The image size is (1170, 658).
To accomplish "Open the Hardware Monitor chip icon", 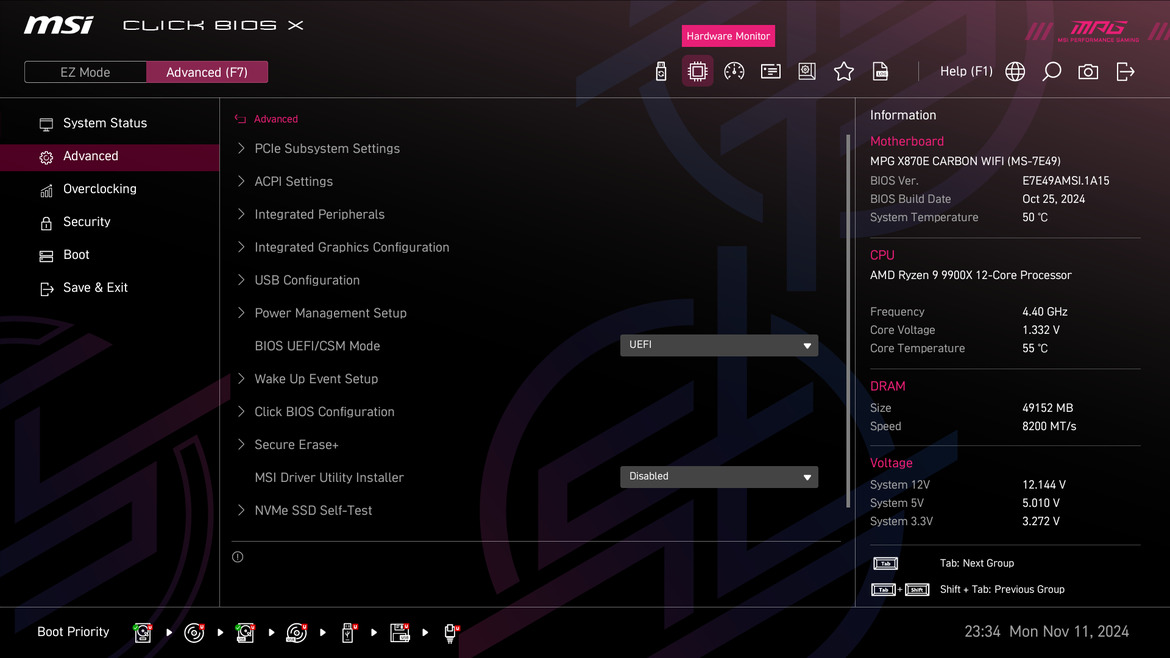I will [698, 72].
